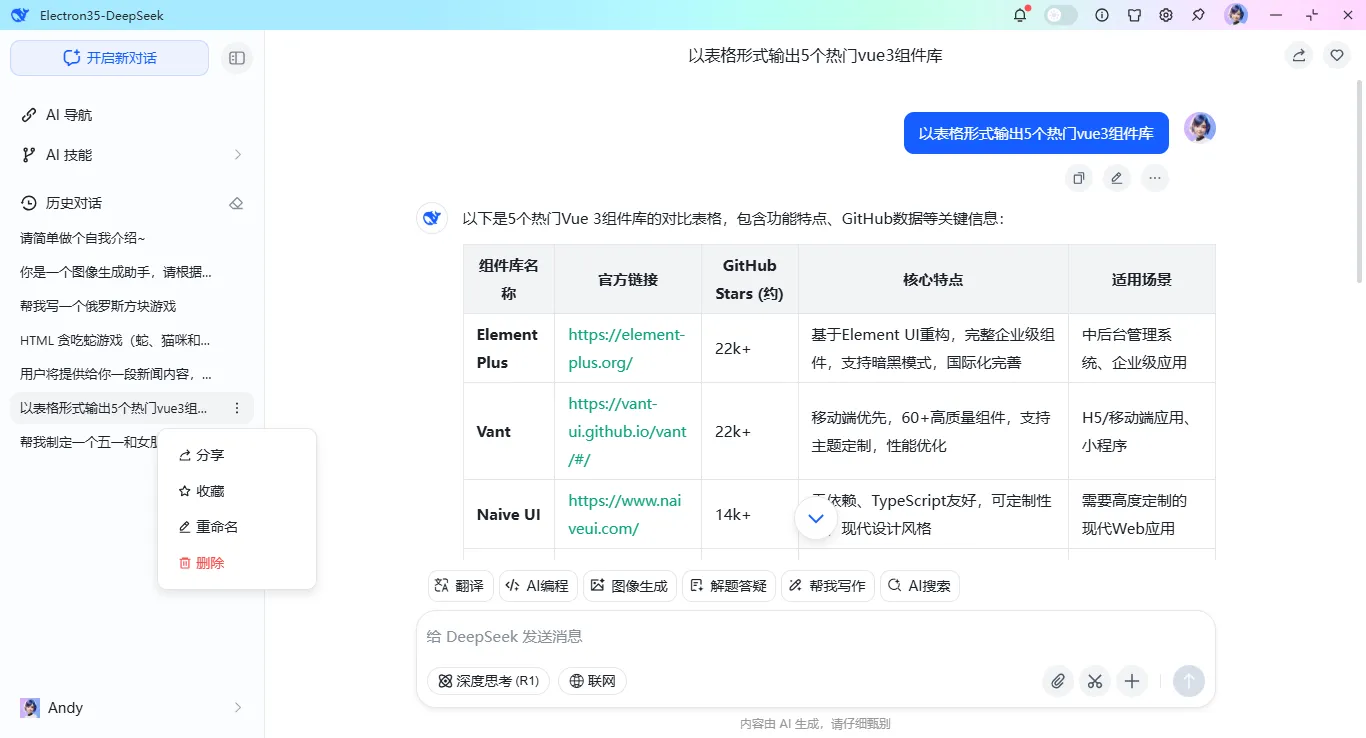The width and height of the screenshot is (1366, 738).
Task: Open the Andy user profile chevron
Action: point(238,708)
